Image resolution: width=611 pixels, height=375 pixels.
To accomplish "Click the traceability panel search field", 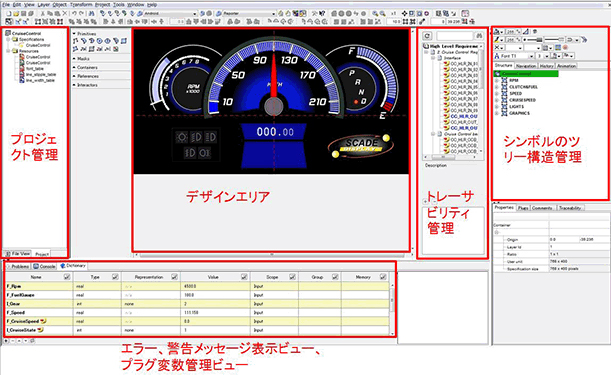I will [x=454, y=36].
